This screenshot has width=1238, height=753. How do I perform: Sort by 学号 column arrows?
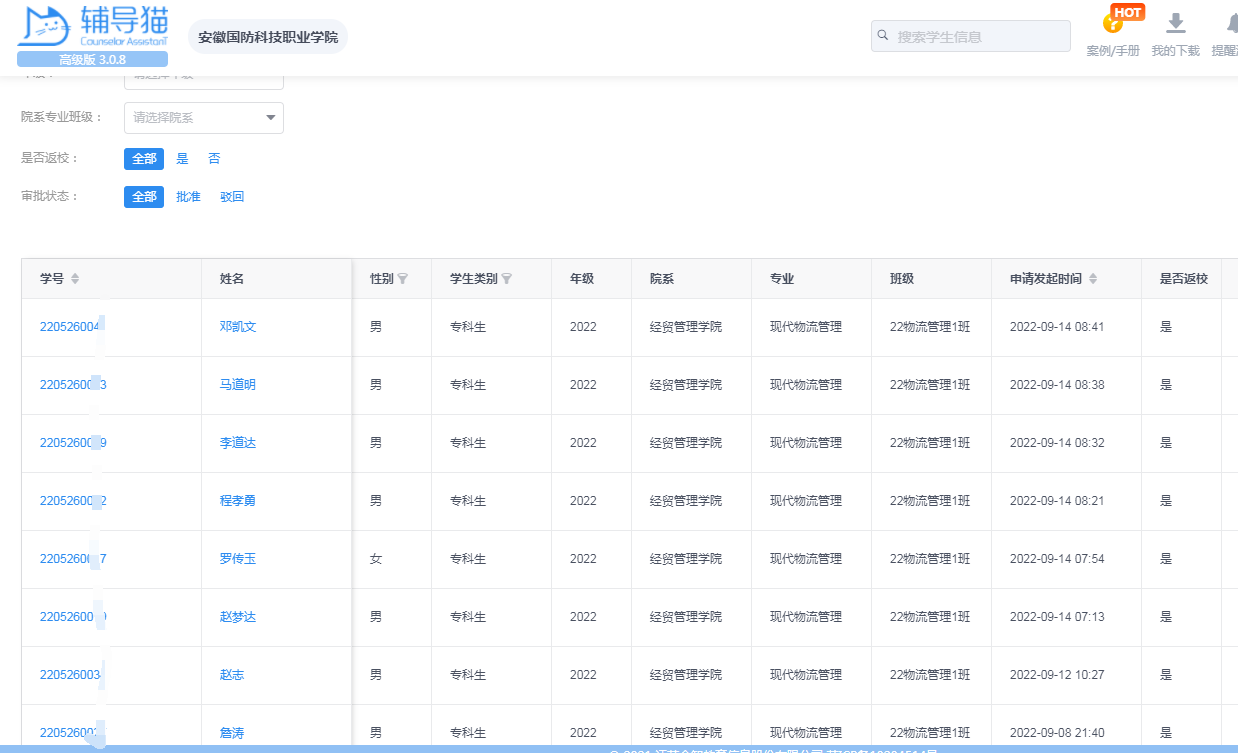pos(75,279)
